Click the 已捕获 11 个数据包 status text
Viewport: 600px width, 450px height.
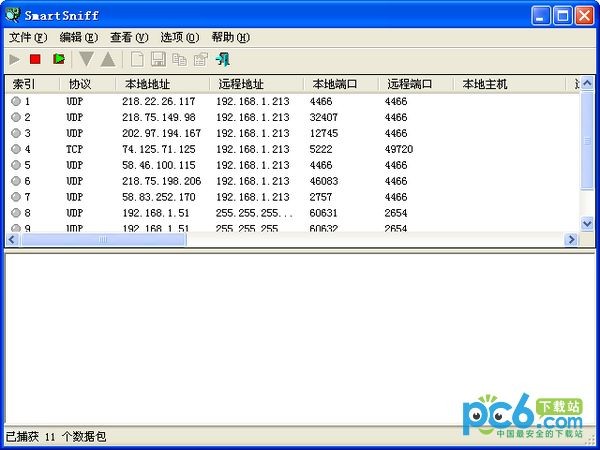coord(55,436)
